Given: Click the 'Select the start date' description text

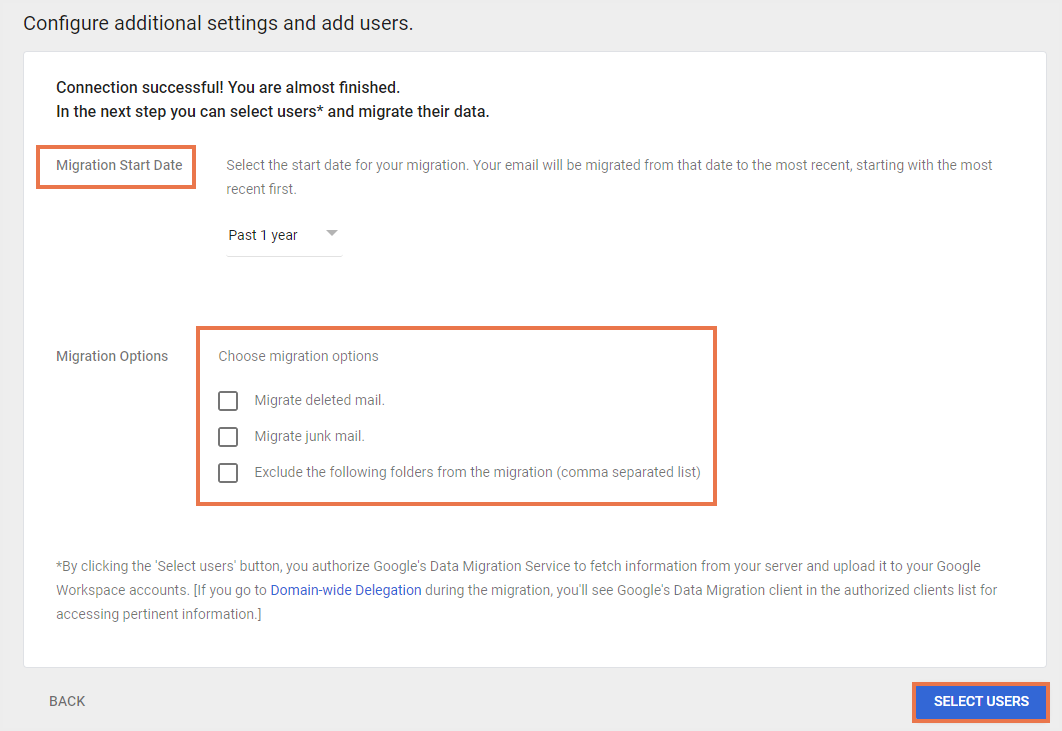Looking at the screenshot, I should click(608, 165).
